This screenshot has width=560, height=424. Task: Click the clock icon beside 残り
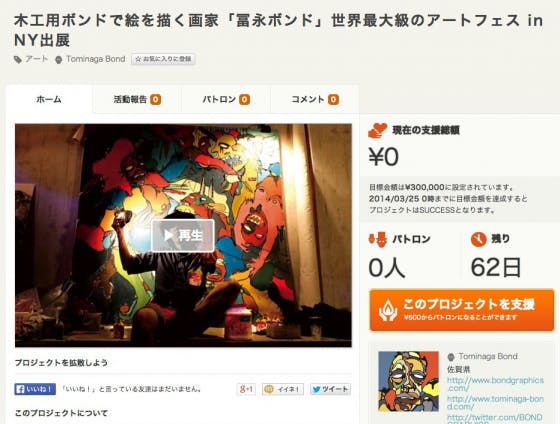click(x=479, y=239)
